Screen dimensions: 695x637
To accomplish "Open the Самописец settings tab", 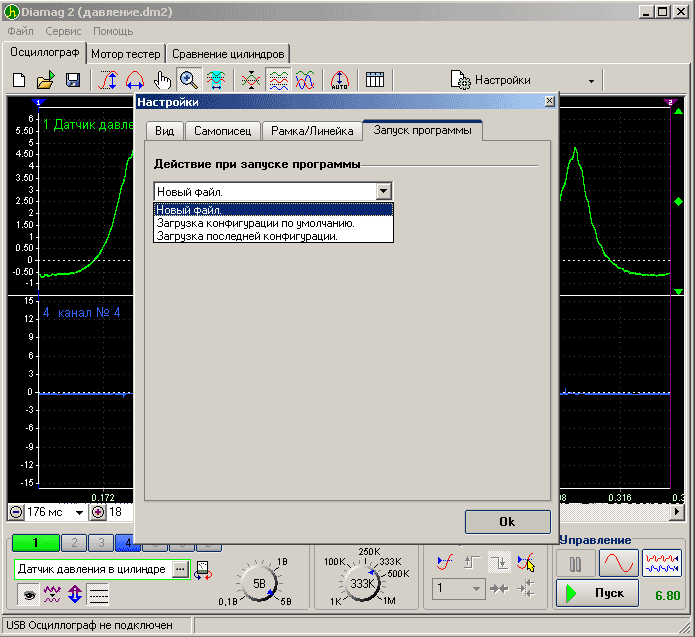I will pyautogui.click(x=223, y=131).
